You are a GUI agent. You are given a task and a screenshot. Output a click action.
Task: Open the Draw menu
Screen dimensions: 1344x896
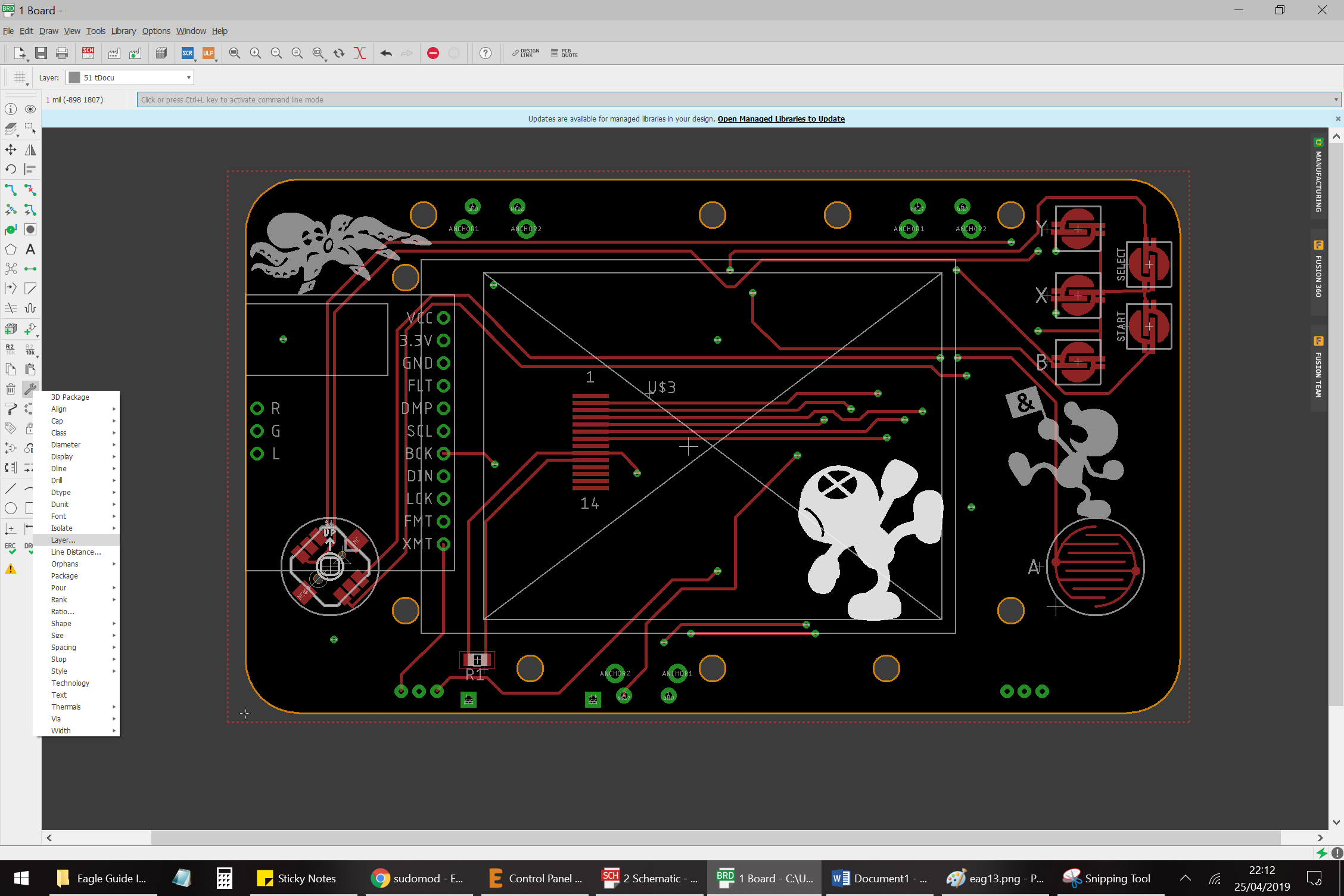[x=49, y=31]
